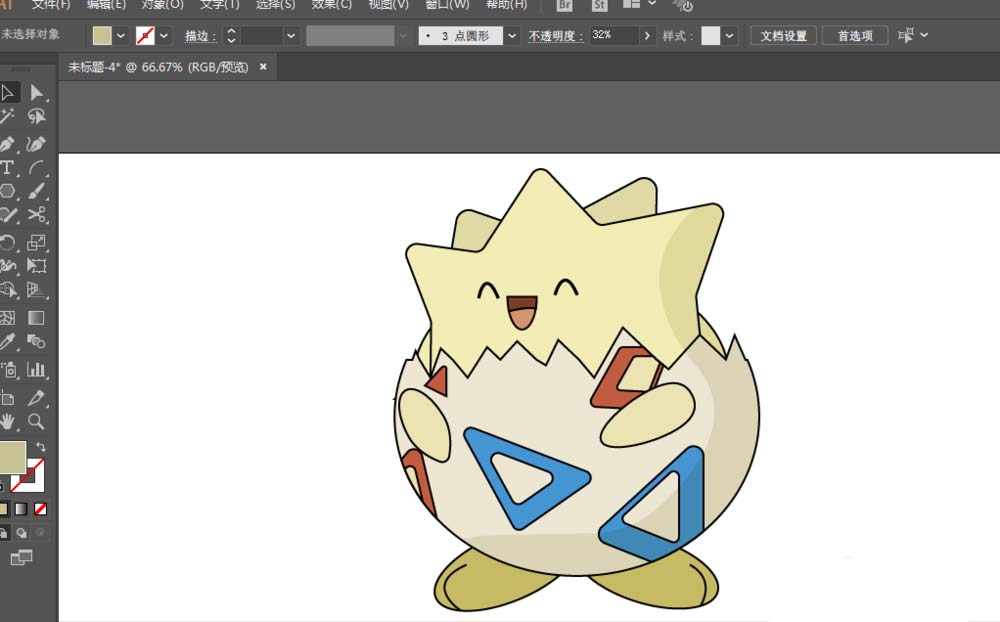The image size is (1000, 622).
Task: Select the Mesh tool
Action: click(x=8, y=318)
